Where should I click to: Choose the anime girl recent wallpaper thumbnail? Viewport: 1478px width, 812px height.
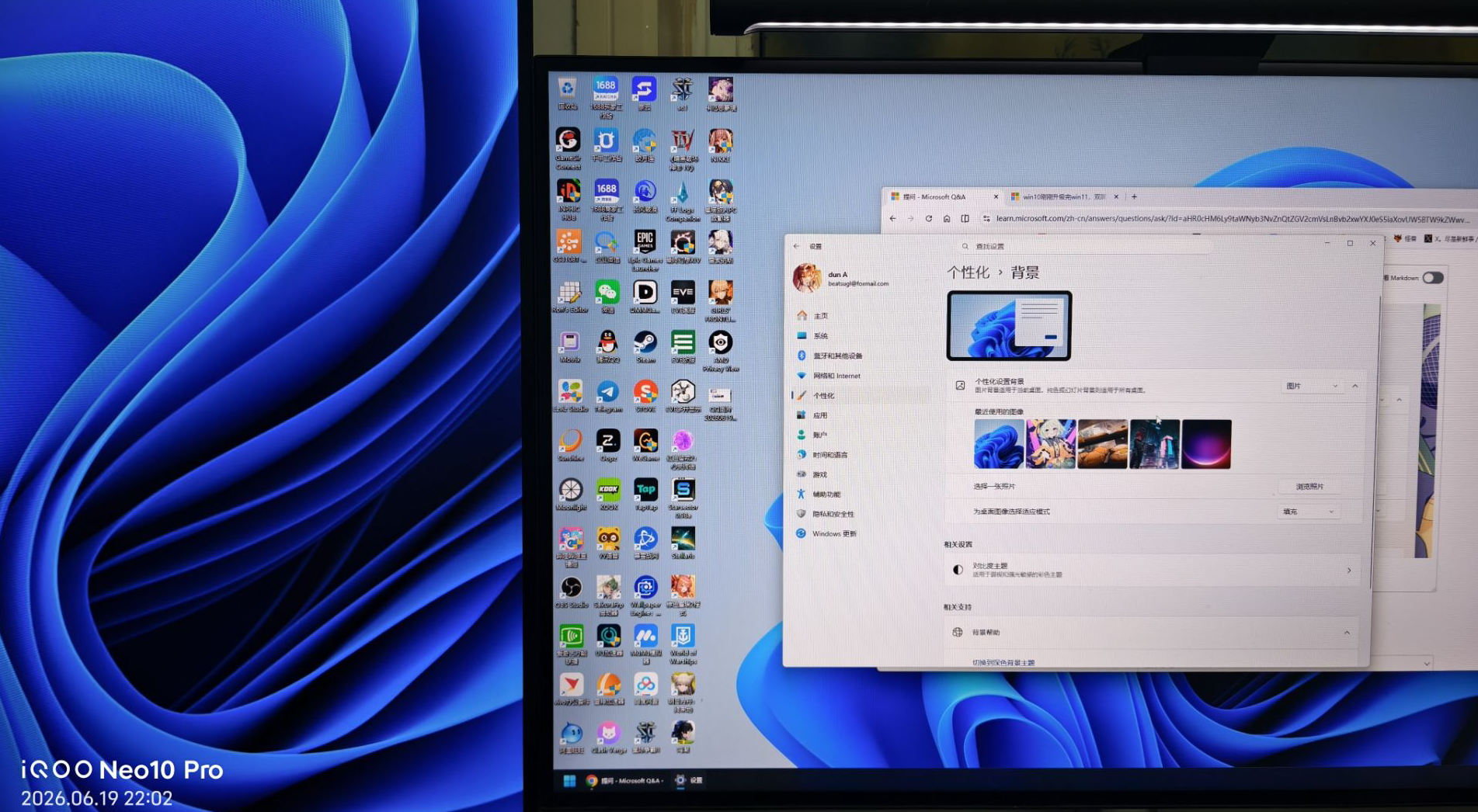click(x=1051, y=444)
